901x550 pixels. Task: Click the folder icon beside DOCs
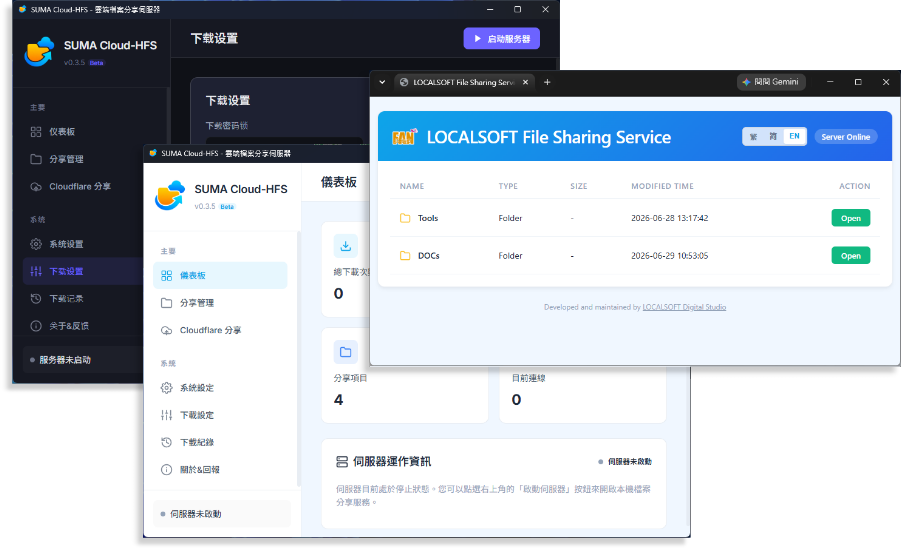point(405,256)
